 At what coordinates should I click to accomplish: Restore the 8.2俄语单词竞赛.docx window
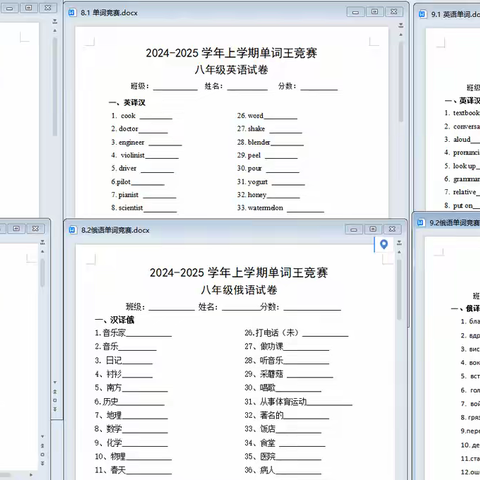[373, 229]
